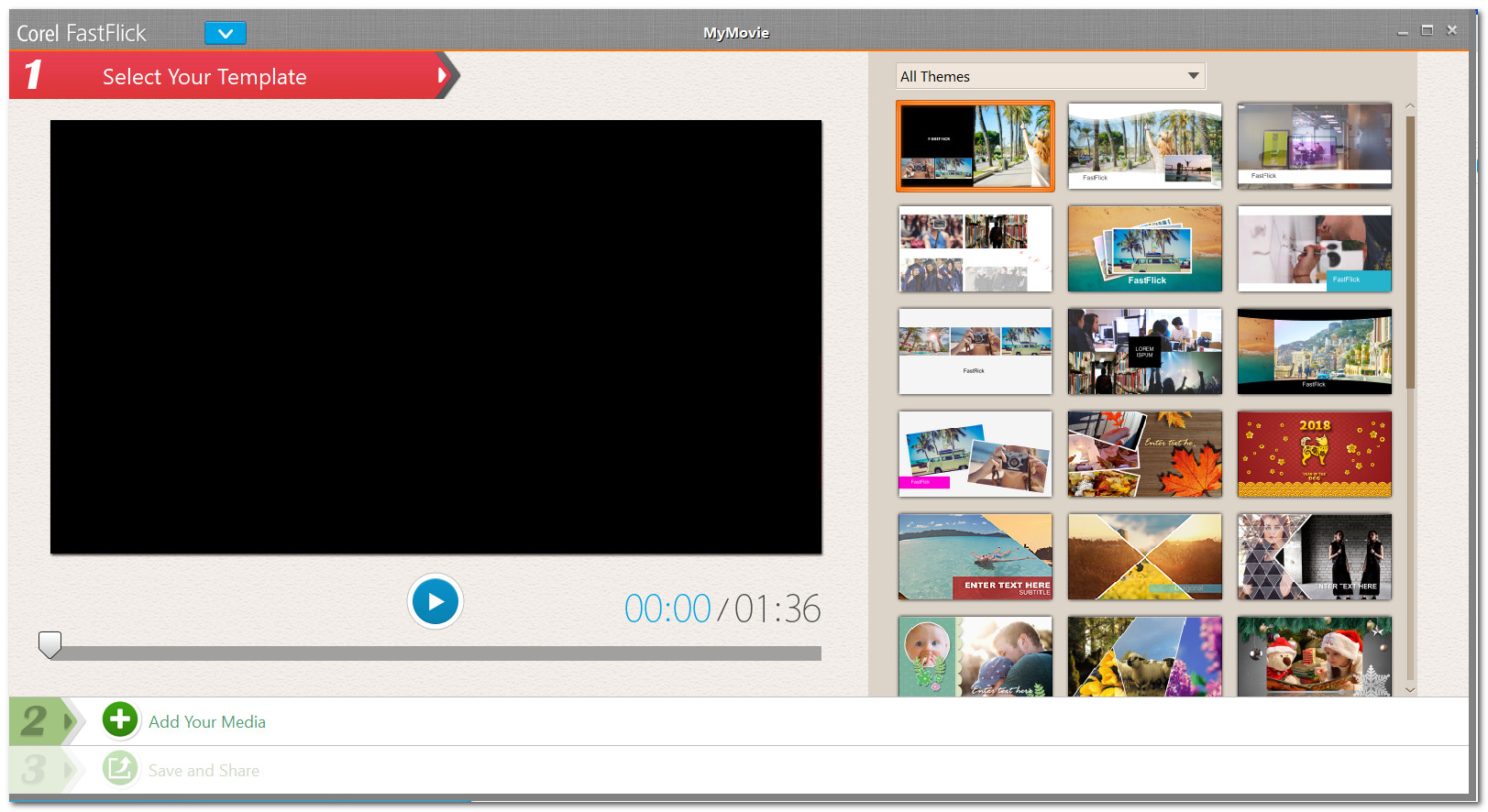Choose the curved coastal town panorama template

(x=1315, y=352)
